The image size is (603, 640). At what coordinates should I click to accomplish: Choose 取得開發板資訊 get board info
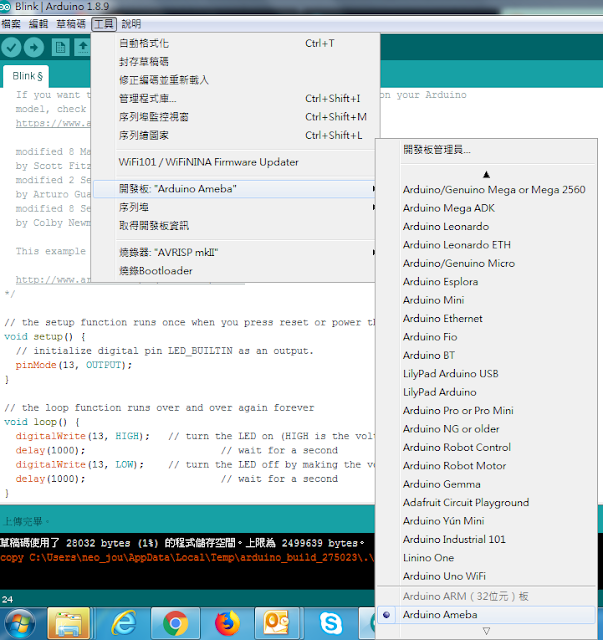(x=234, y=226)
